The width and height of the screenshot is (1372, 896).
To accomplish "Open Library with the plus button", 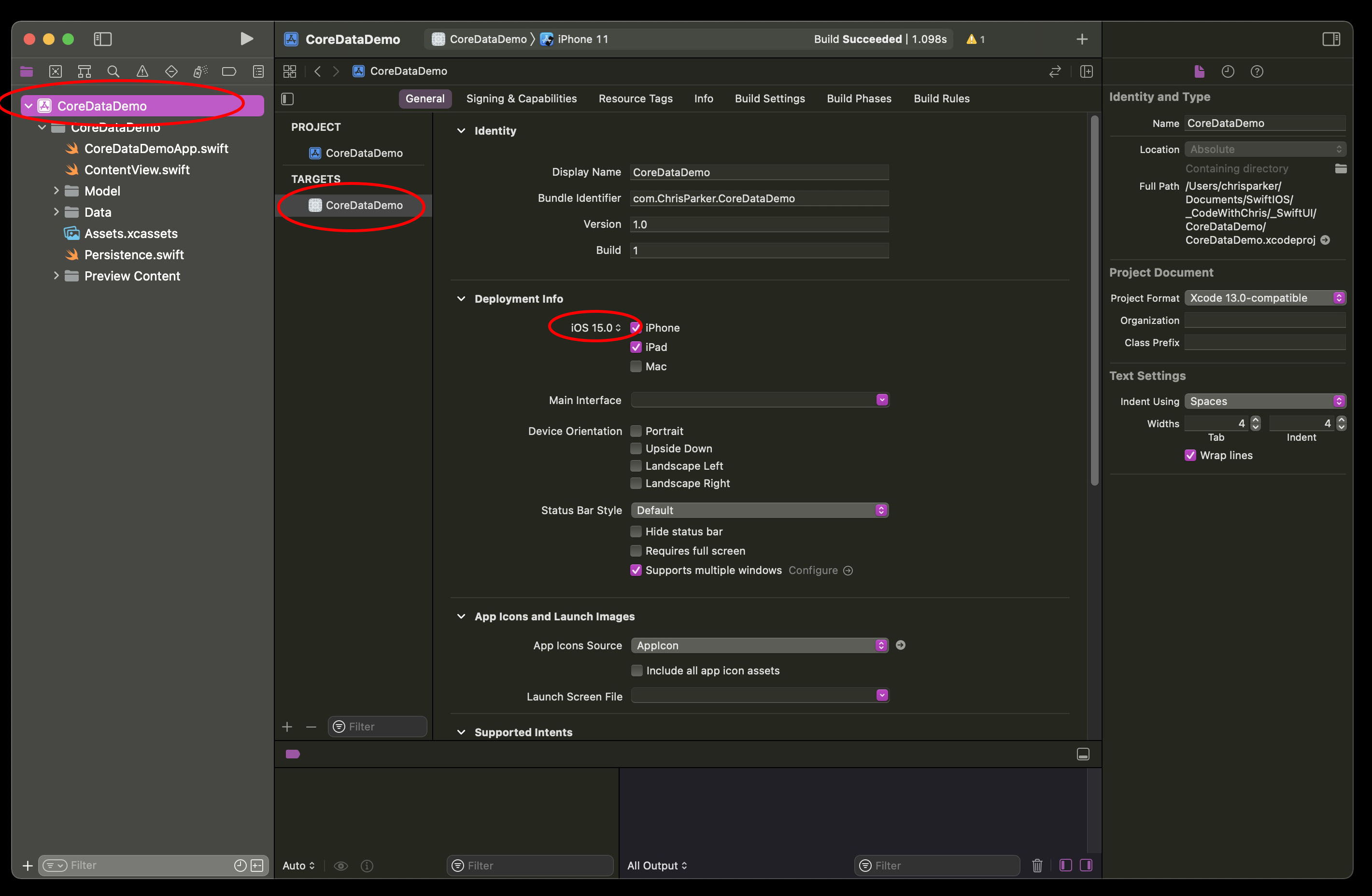I will tap(1082, 39).
